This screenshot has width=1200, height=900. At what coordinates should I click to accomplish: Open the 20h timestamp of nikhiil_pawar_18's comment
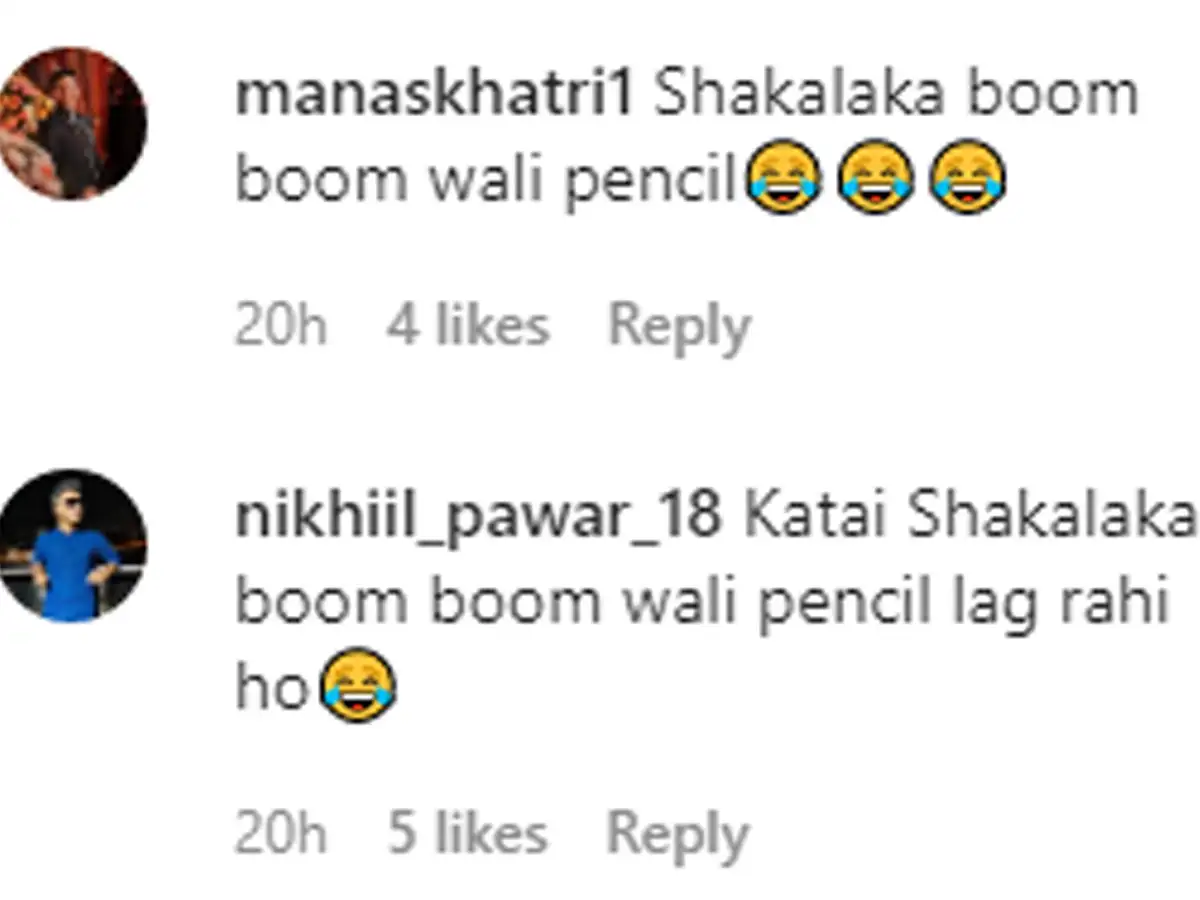tap(281, 834)
